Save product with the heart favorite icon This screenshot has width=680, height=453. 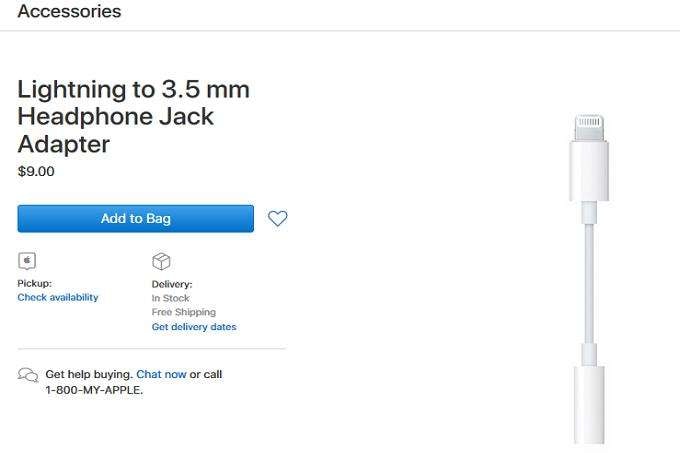point(278,219)
